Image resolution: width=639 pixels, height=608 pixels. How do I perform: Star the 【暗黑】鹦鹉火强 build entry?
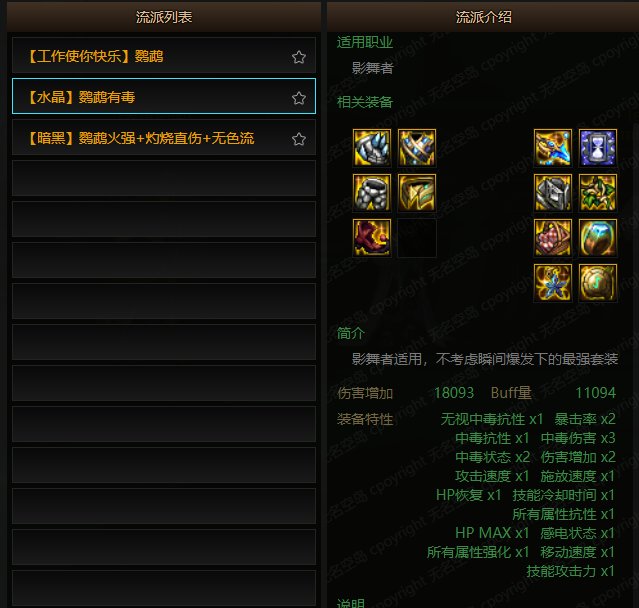(299, 139)
